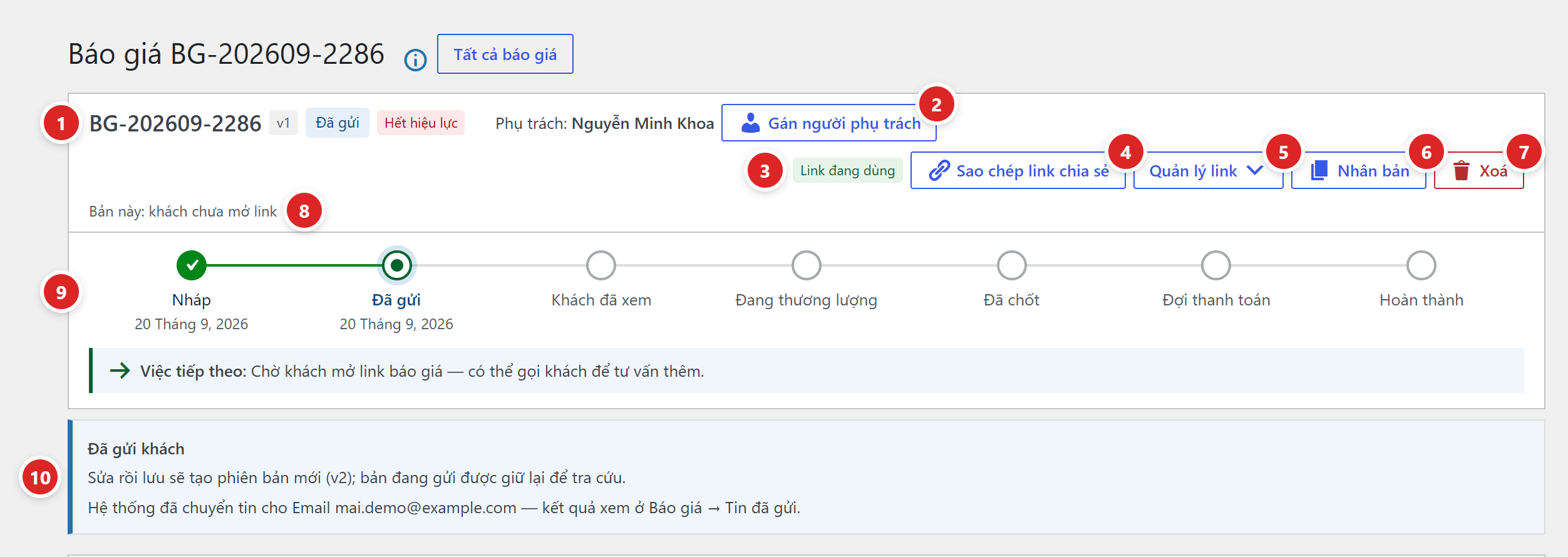Click the assignee name Nguyễn Minh Khoa
Image resolution: width=1568 pixels, height=557 pixels.
click(642, 123)
